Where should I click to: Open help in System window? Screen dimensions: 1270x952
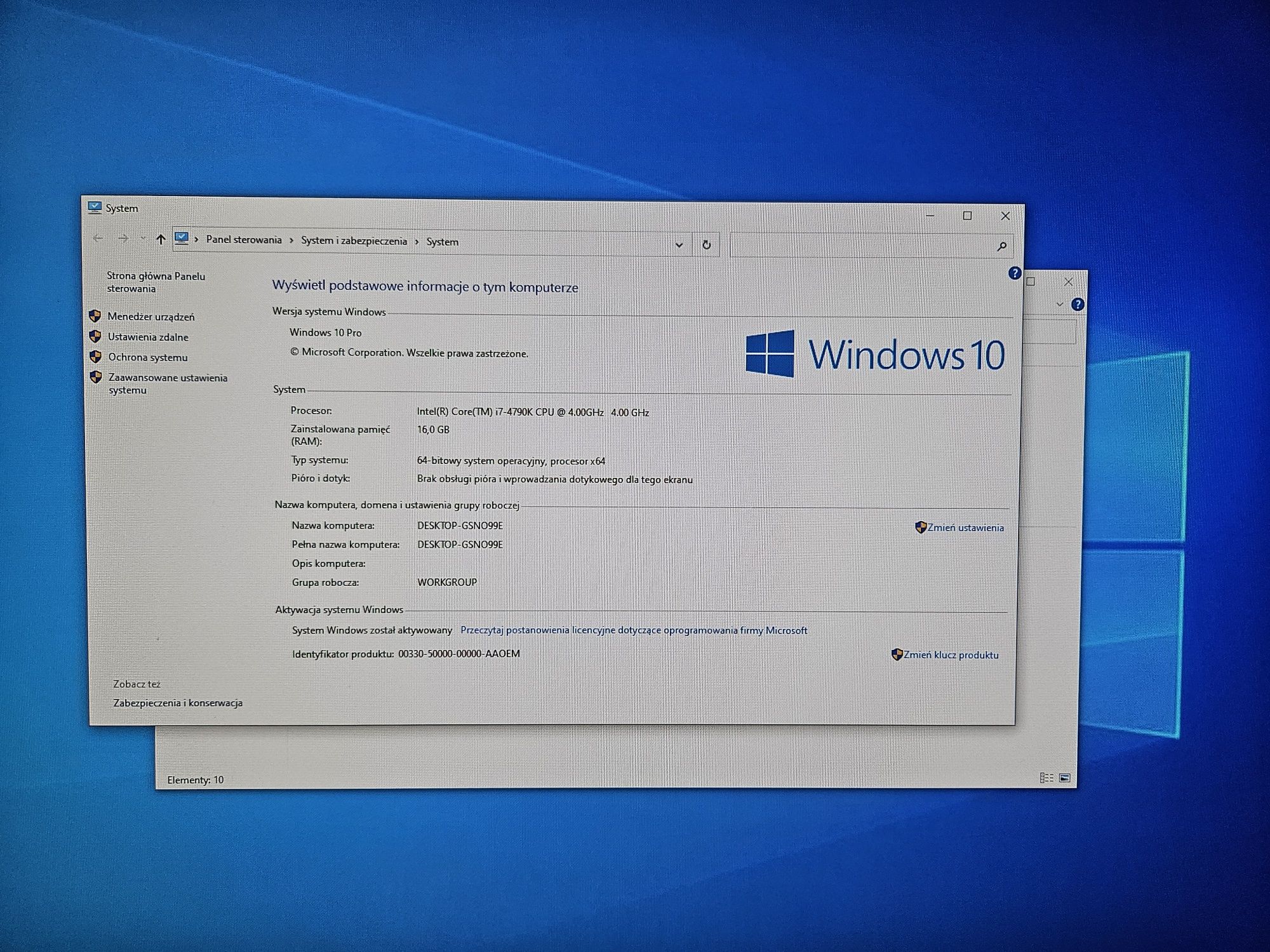(x=1014, y=273)
